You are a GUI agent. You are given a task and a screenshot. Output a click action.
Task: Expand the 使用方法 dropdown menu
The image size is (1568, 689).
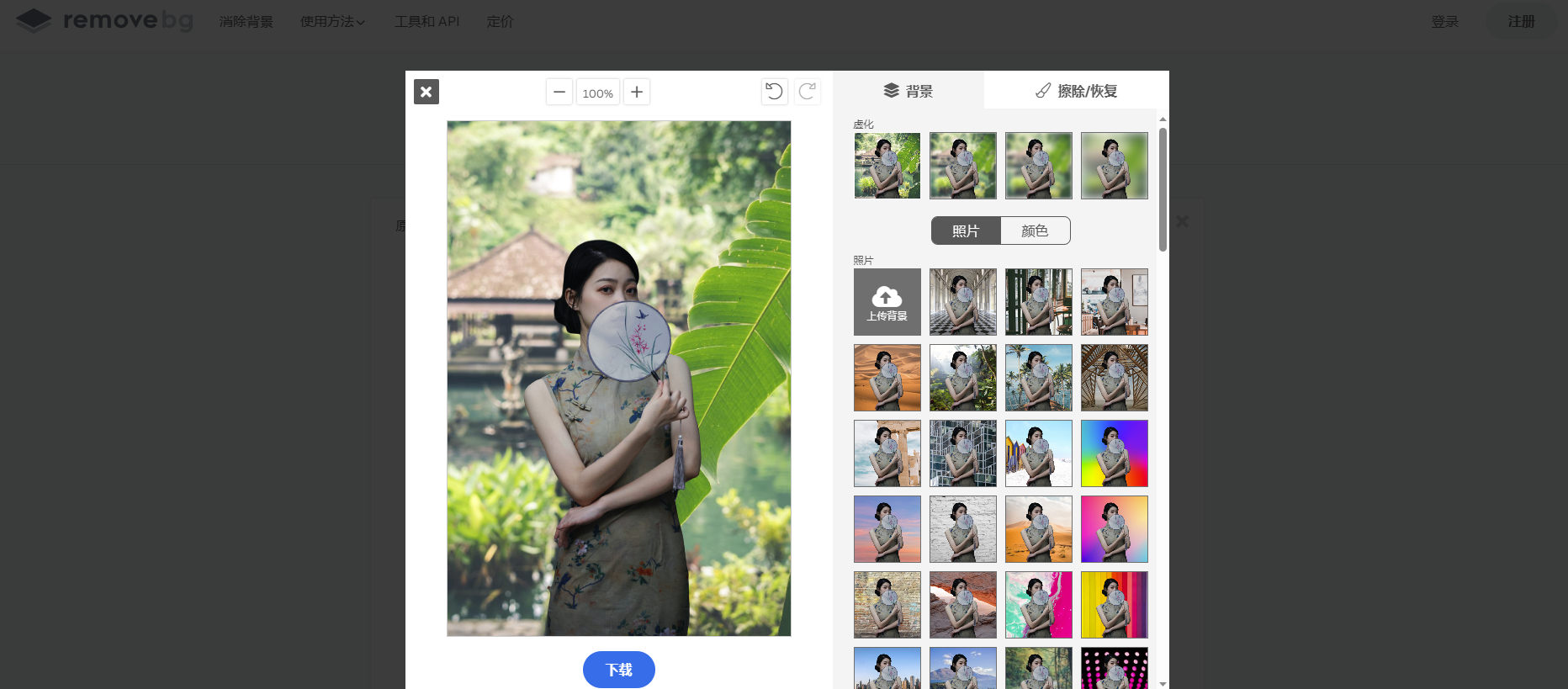pyautogui.click(x=332, y=22)
